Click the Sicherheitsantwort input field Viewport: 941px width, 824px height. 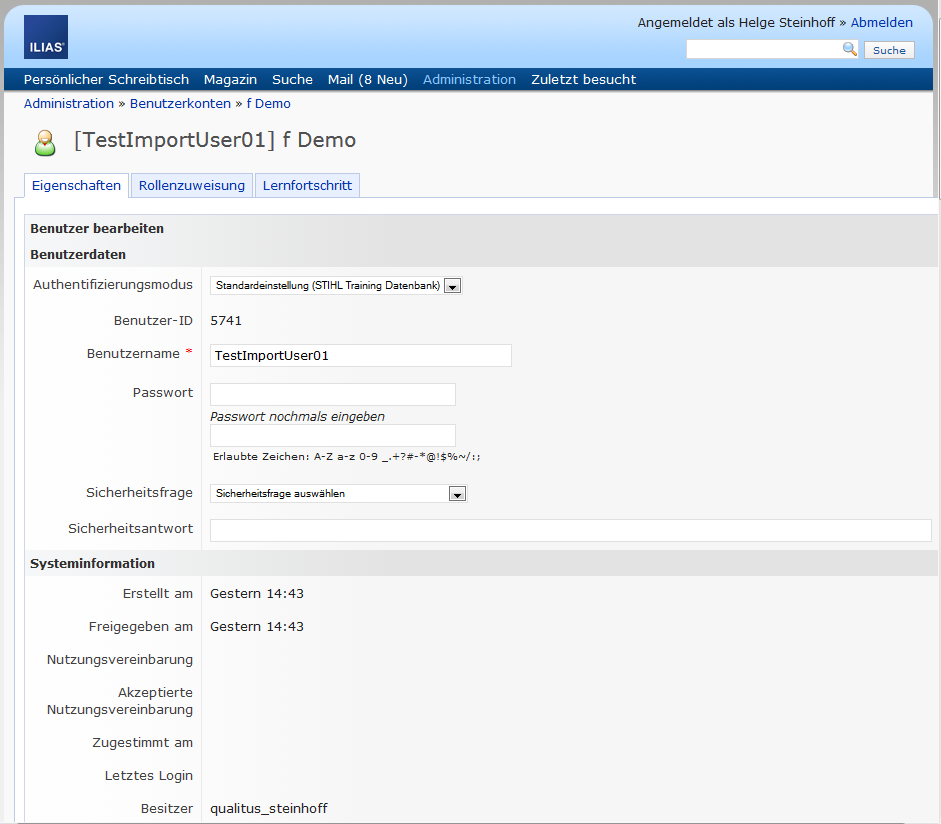tap(570, 530)
